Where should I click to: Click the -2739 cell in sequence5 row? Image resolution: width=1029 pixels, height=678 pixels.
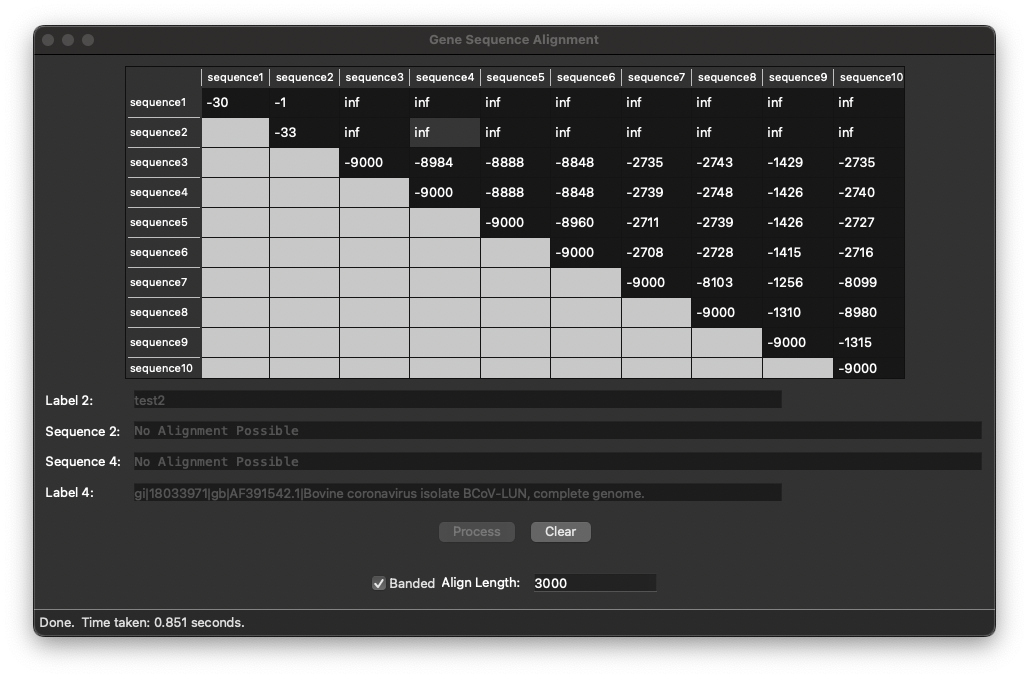pos(727,222)
